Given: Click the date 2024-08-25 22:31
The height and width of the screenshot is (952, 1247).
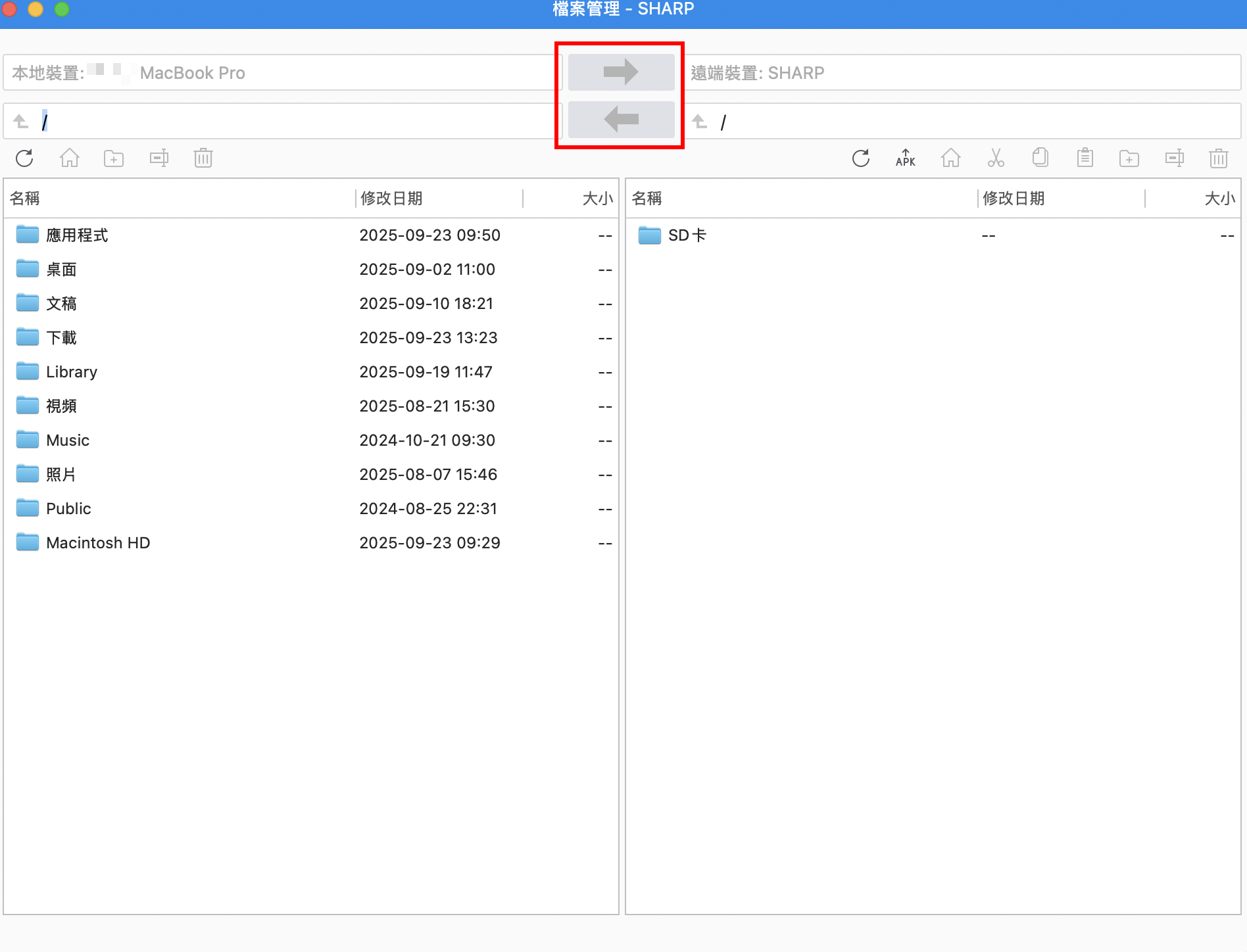Looking at the screenshot, I should (x=428, y=509).
